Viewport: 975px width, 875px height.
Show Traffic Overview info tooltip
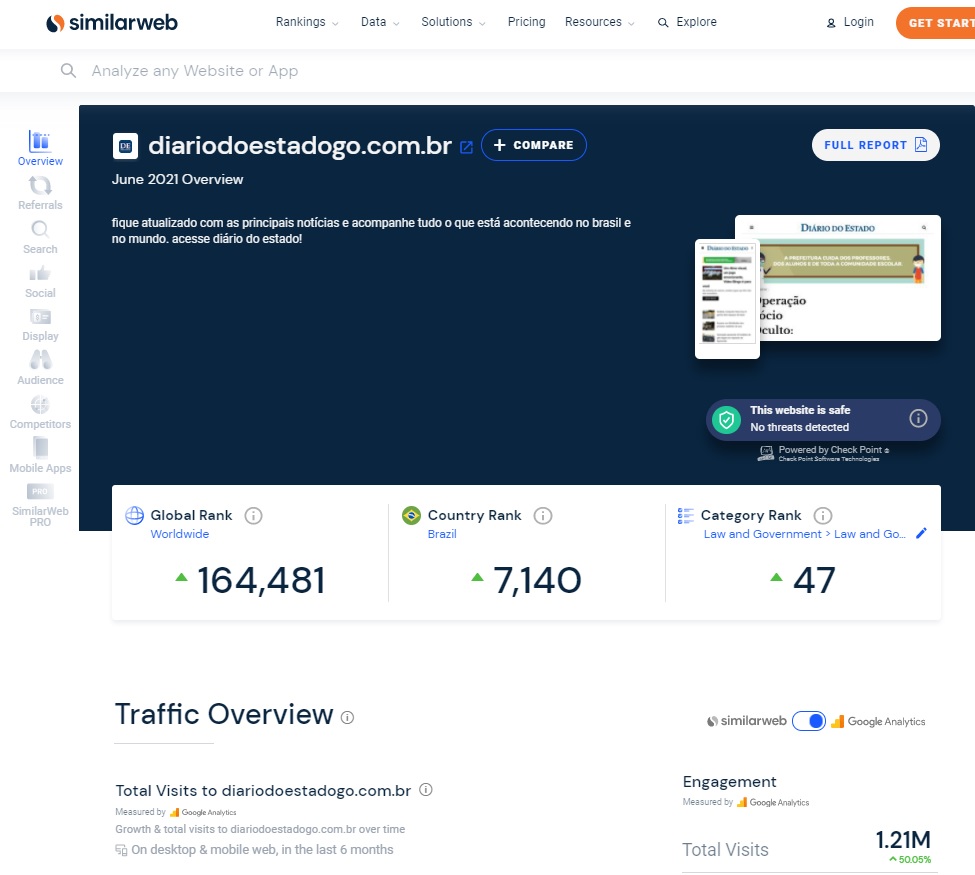[348, 717]
